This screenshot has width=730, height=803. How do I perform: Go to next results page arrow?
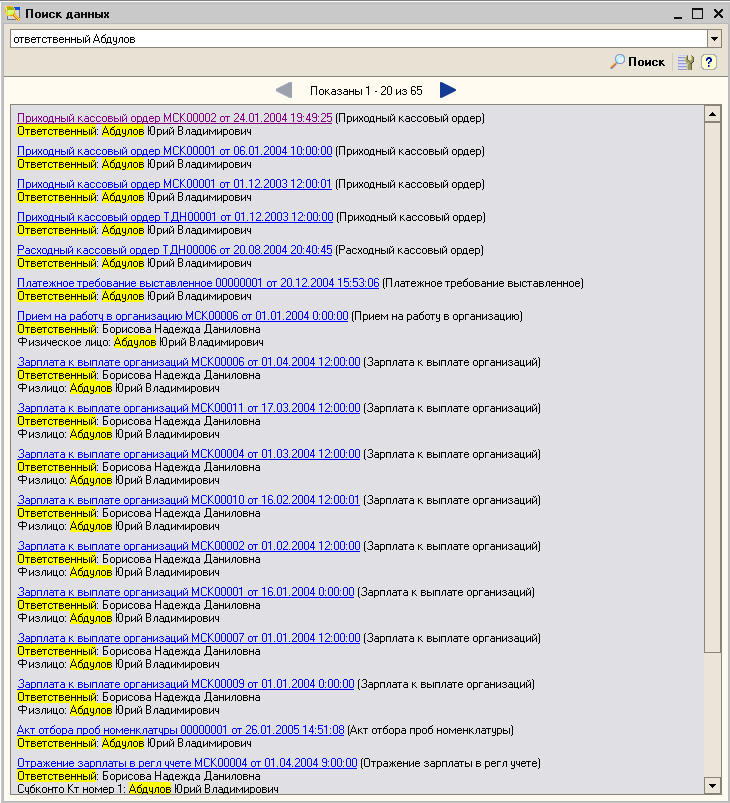448,90
